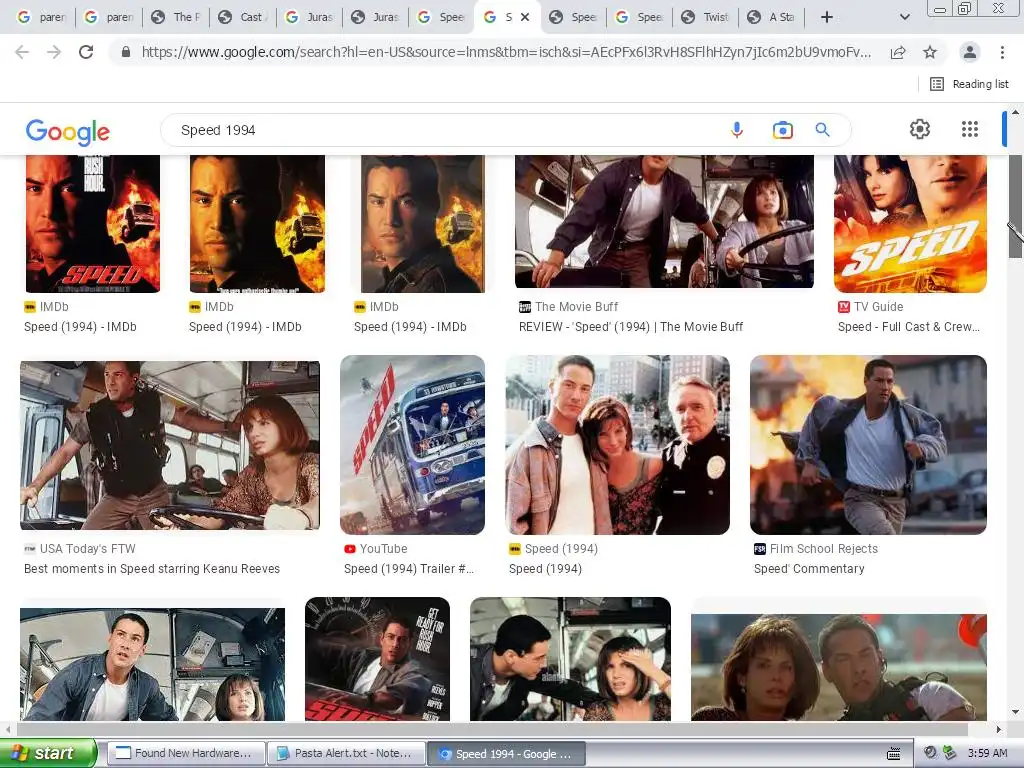Click 'REVIEW - 'Speed' (1994) | The Movie Buff' link
Screen dimensions: 1024x768
click(x=631, y=327)
